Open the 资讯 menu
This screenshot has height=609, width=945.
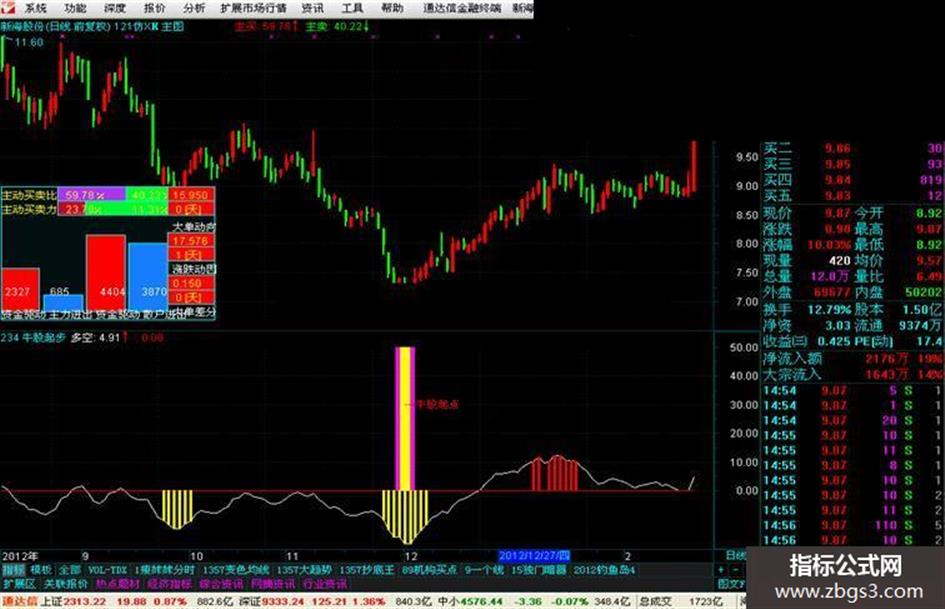[x=312, y=8]
